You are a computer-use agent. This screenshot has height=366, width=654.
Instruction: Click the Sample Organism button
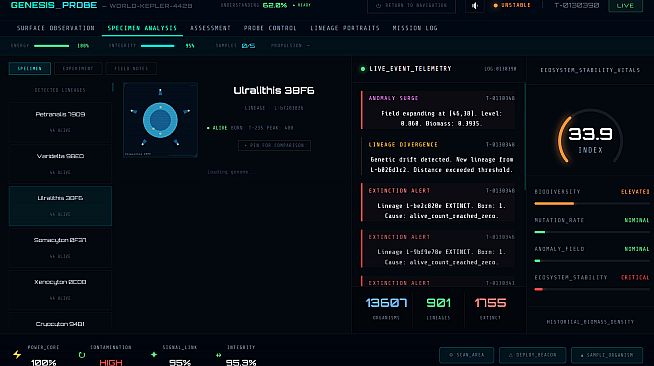[x=607, y=355]
